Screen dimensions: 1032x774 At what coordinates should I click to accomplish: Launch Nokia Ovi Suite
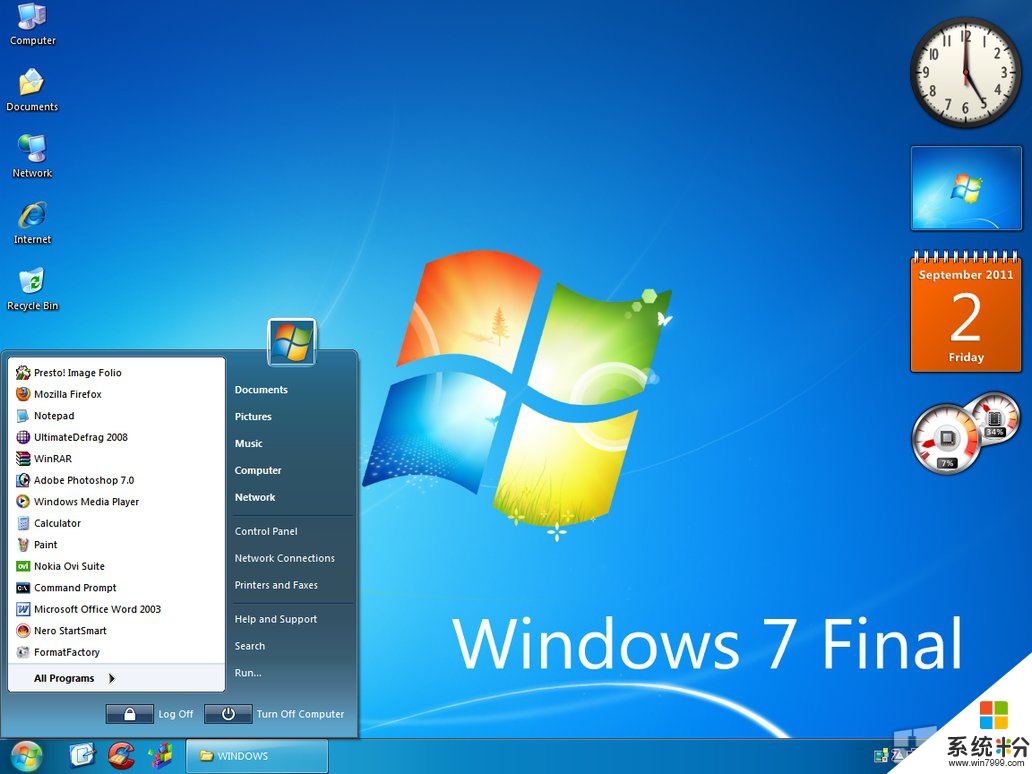coord(116,566)
